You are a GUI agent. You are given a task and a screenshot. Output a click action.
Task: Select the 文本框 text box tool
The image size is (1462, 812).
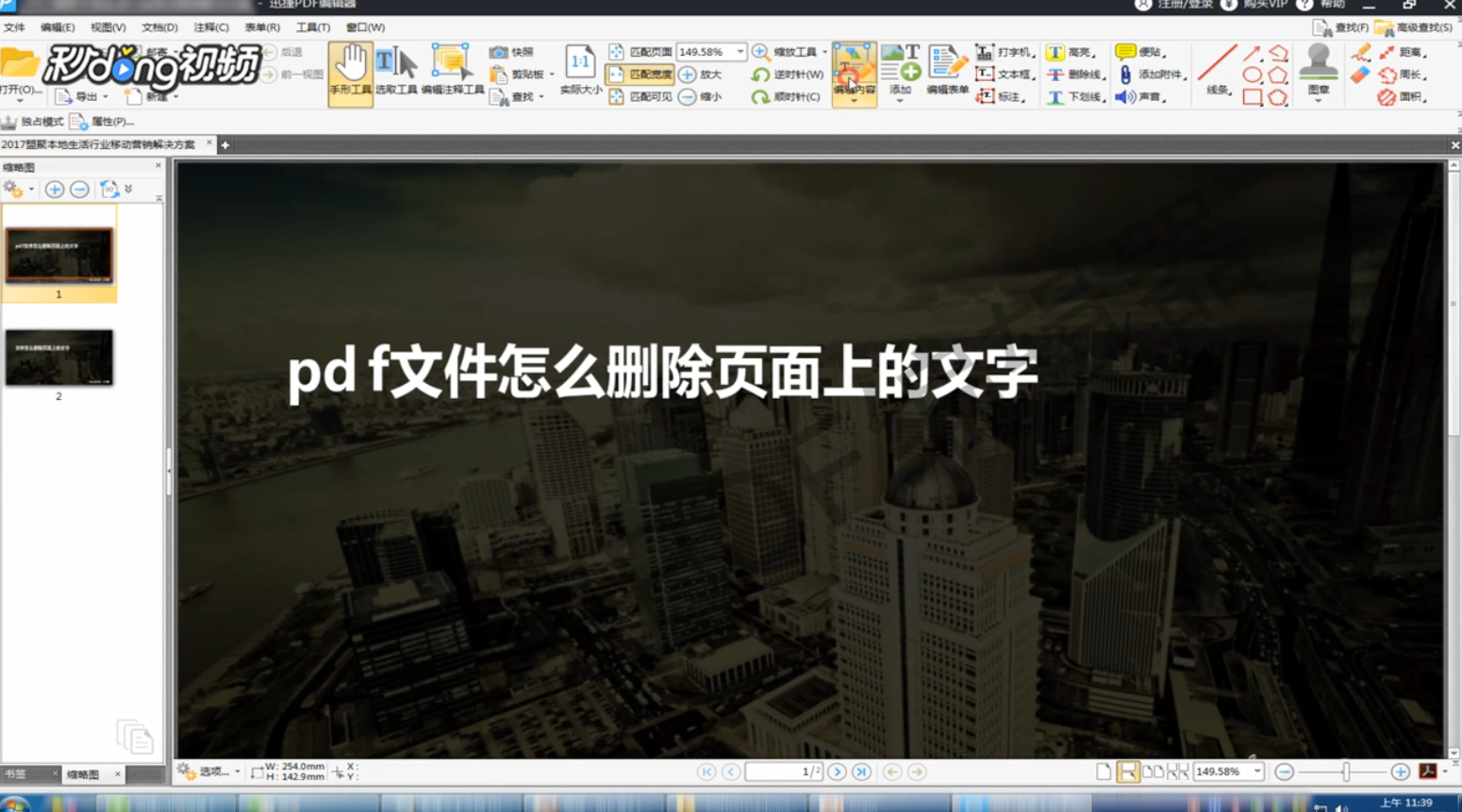click(1004, 75)
